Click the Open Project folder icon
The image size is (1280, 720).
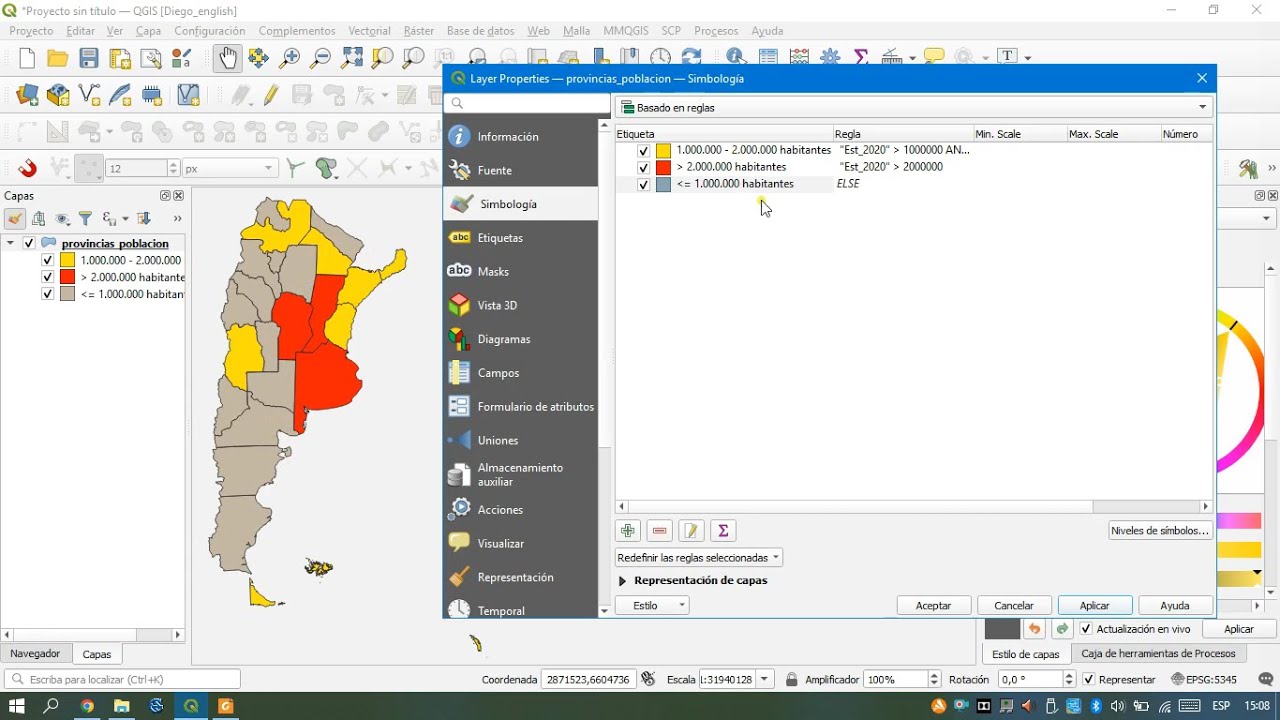(x=58, y=59)
